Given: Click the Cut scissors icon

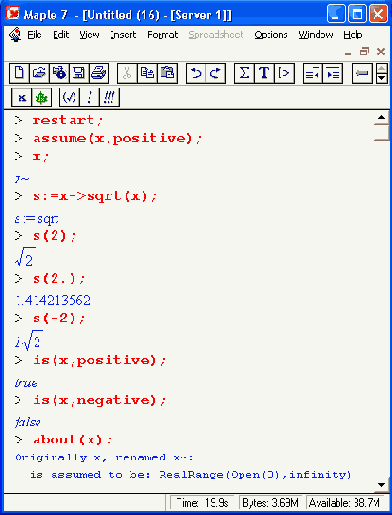Looking at the screenshot, I should tap(127, 73).
